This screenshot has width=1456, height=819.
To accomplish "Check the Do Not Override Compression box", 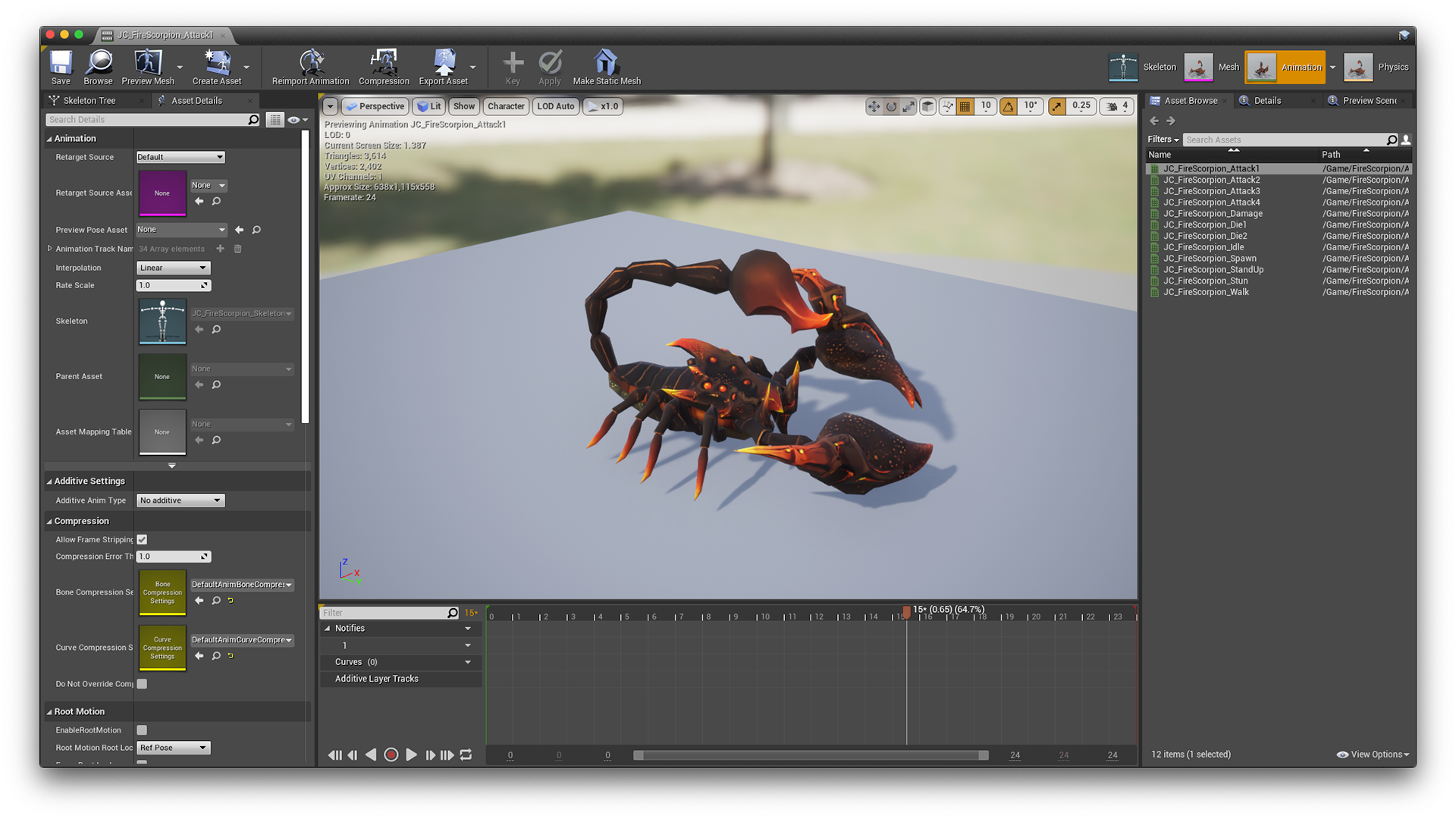I will point(142,683).
